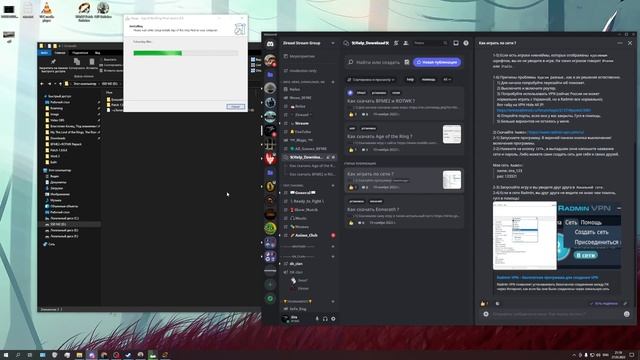The width and height of the screenshot is (640, 360).
Task: Go back in File Explorer
Action: tap(42, 84)
